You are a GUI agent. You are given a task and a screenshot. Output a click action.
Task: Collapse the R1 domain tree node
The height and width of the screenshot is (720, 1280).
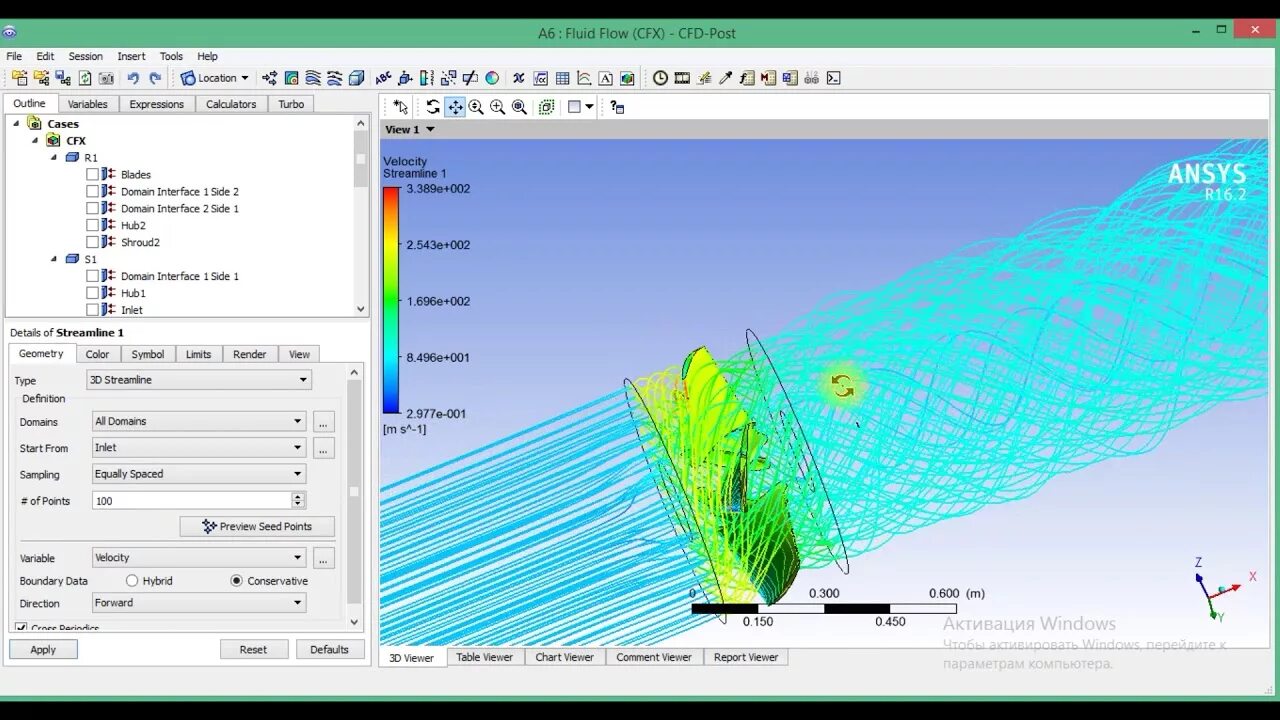tap(54, 158)
